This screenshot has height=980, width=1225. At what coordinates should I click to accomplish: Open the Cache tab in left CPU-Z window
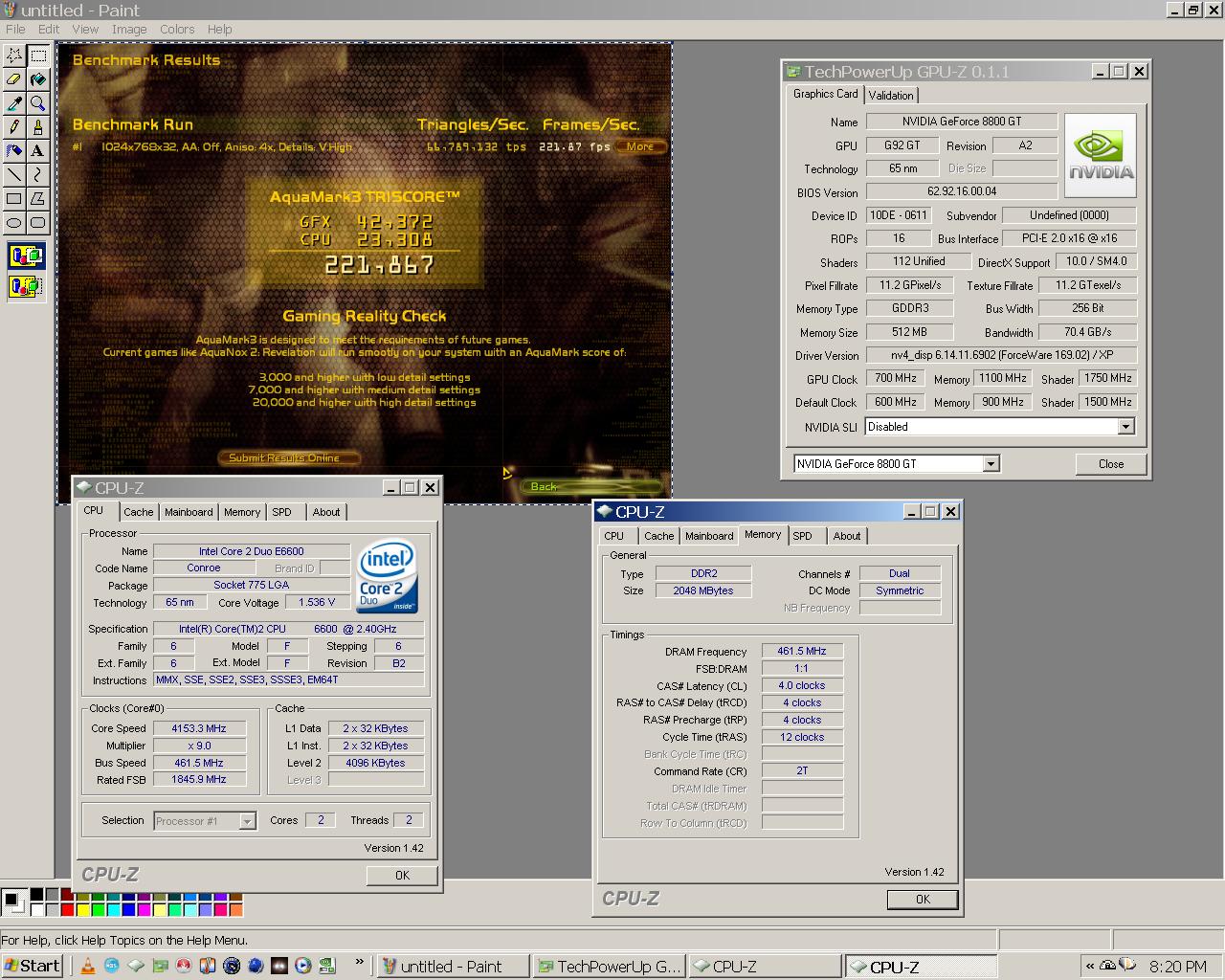[x=138, y=512]
